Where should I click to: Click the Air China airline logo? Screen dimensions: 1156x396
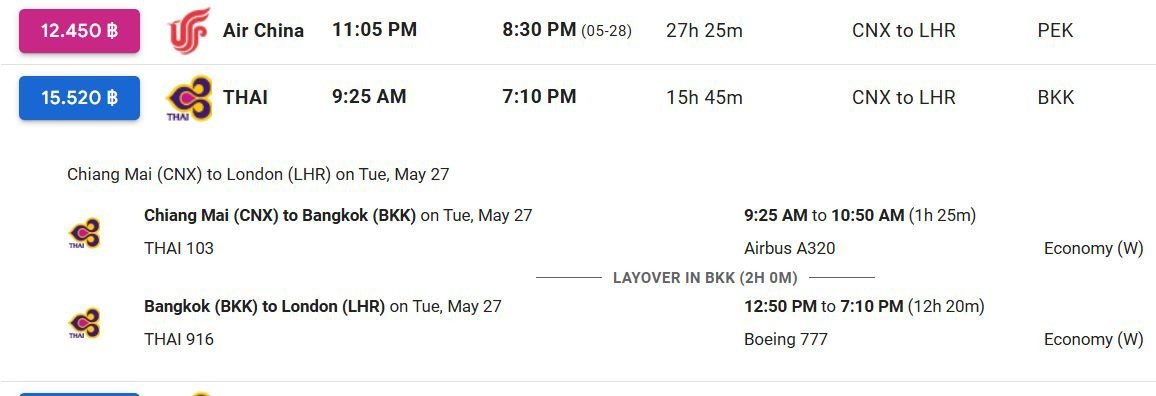pos(189,31)
